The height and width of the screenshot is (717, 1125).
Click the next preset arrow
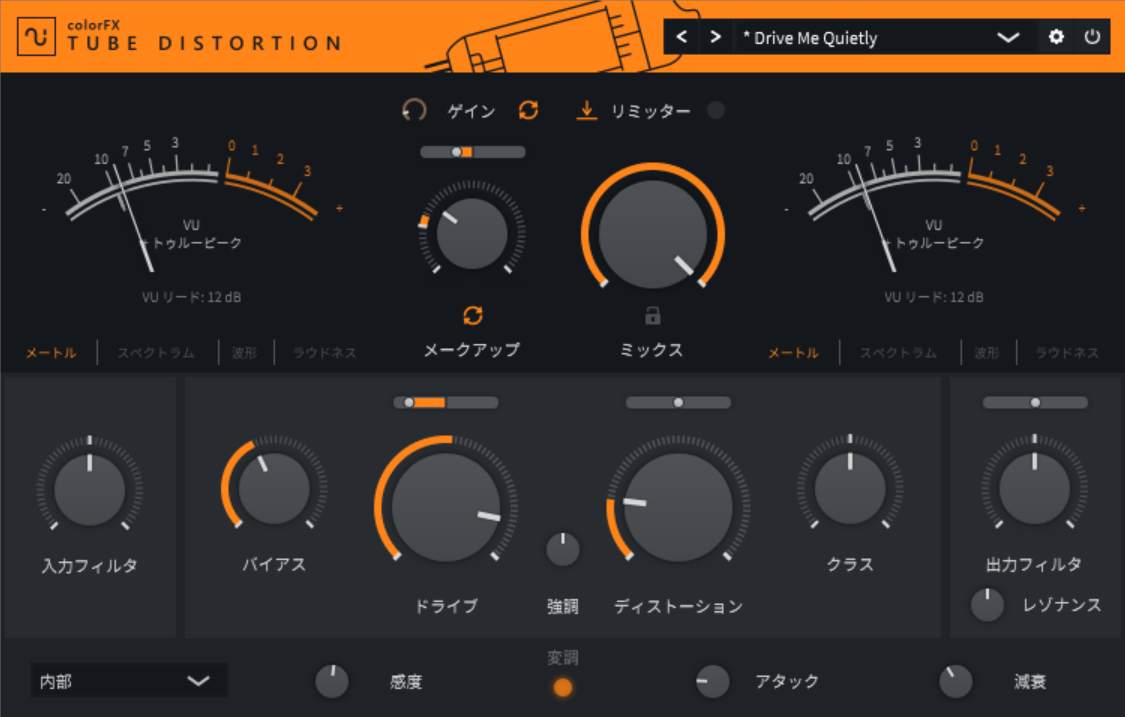point(715,38)
